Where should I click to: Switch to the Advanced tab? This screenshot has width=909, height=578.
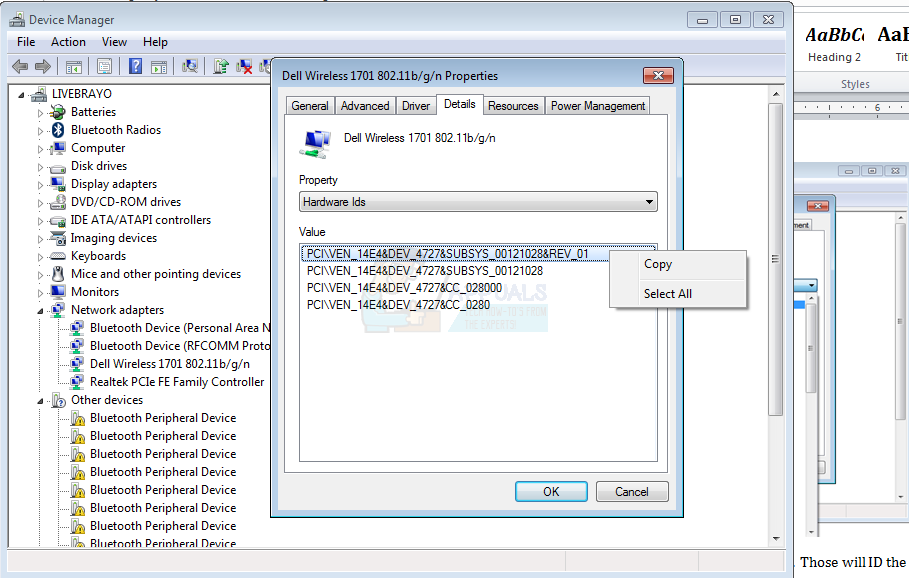pyautogui.click(x=365, y=106)
